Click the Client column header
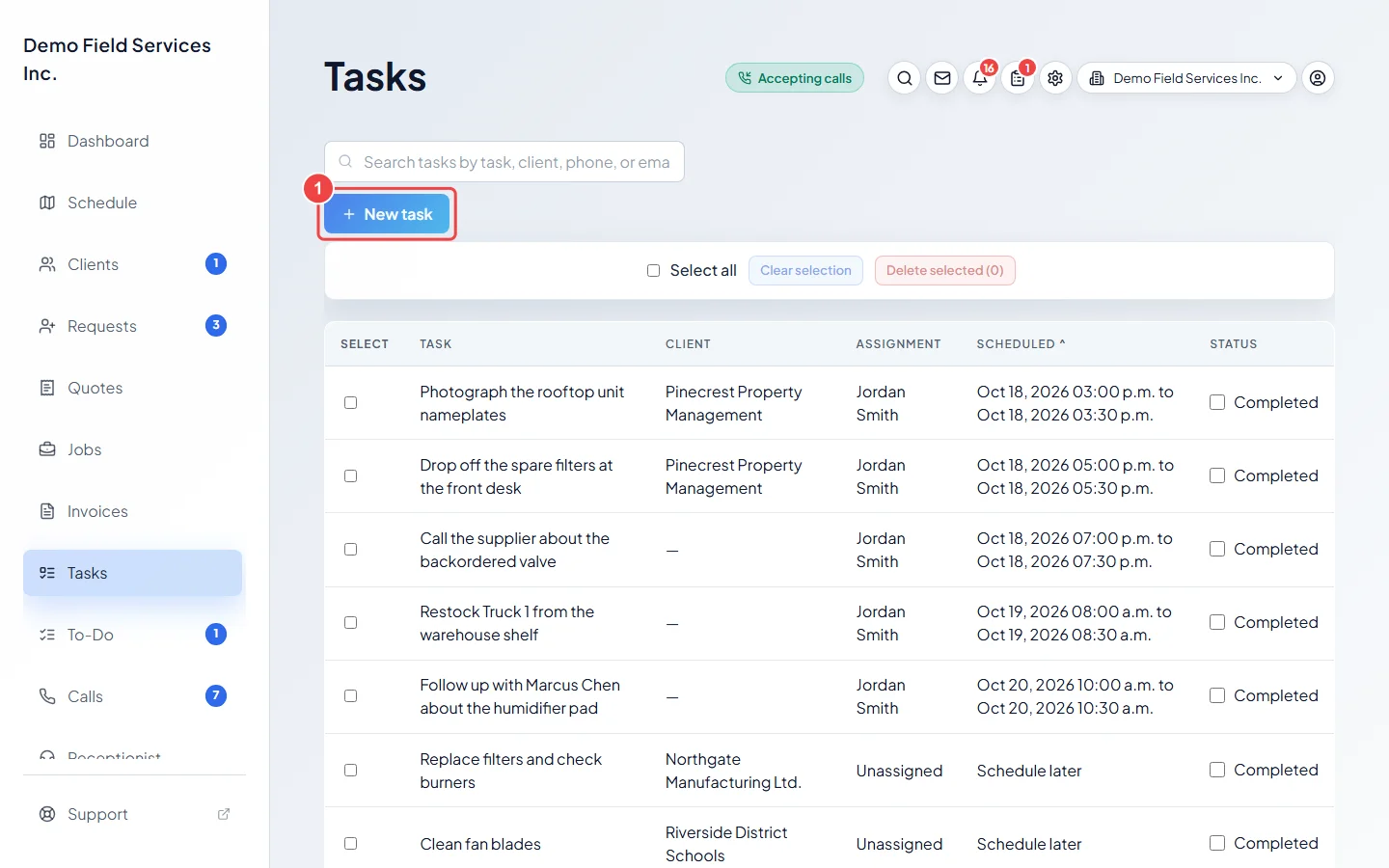The image size is (1389, 868). click(x=688, y=344)
